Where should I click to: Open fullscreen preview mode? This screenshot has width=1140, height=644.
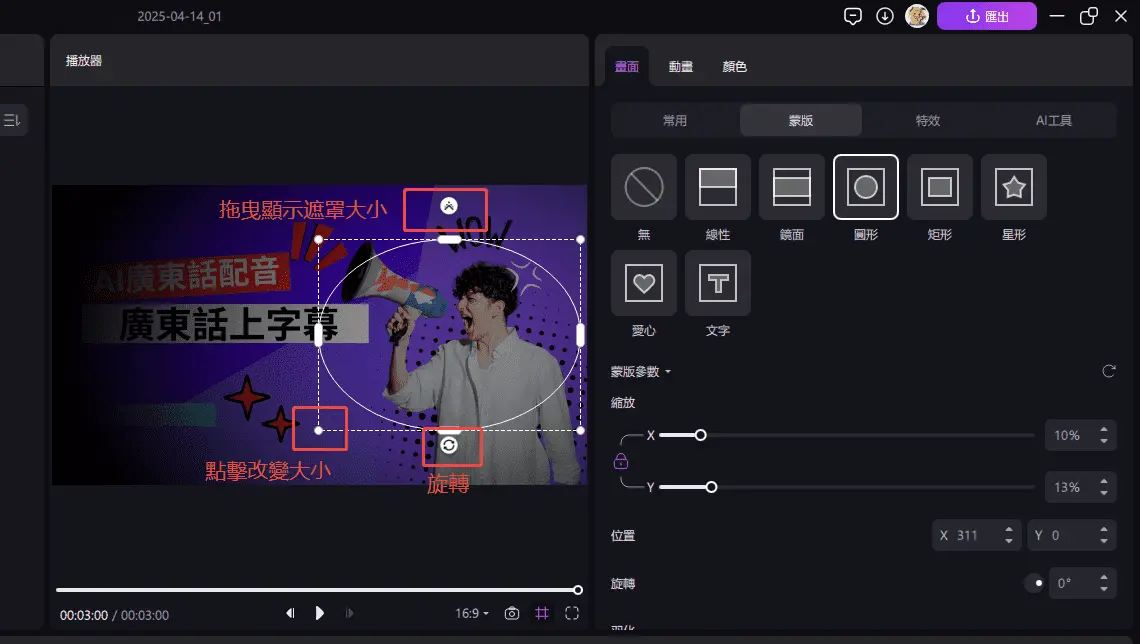pos(572,613)
